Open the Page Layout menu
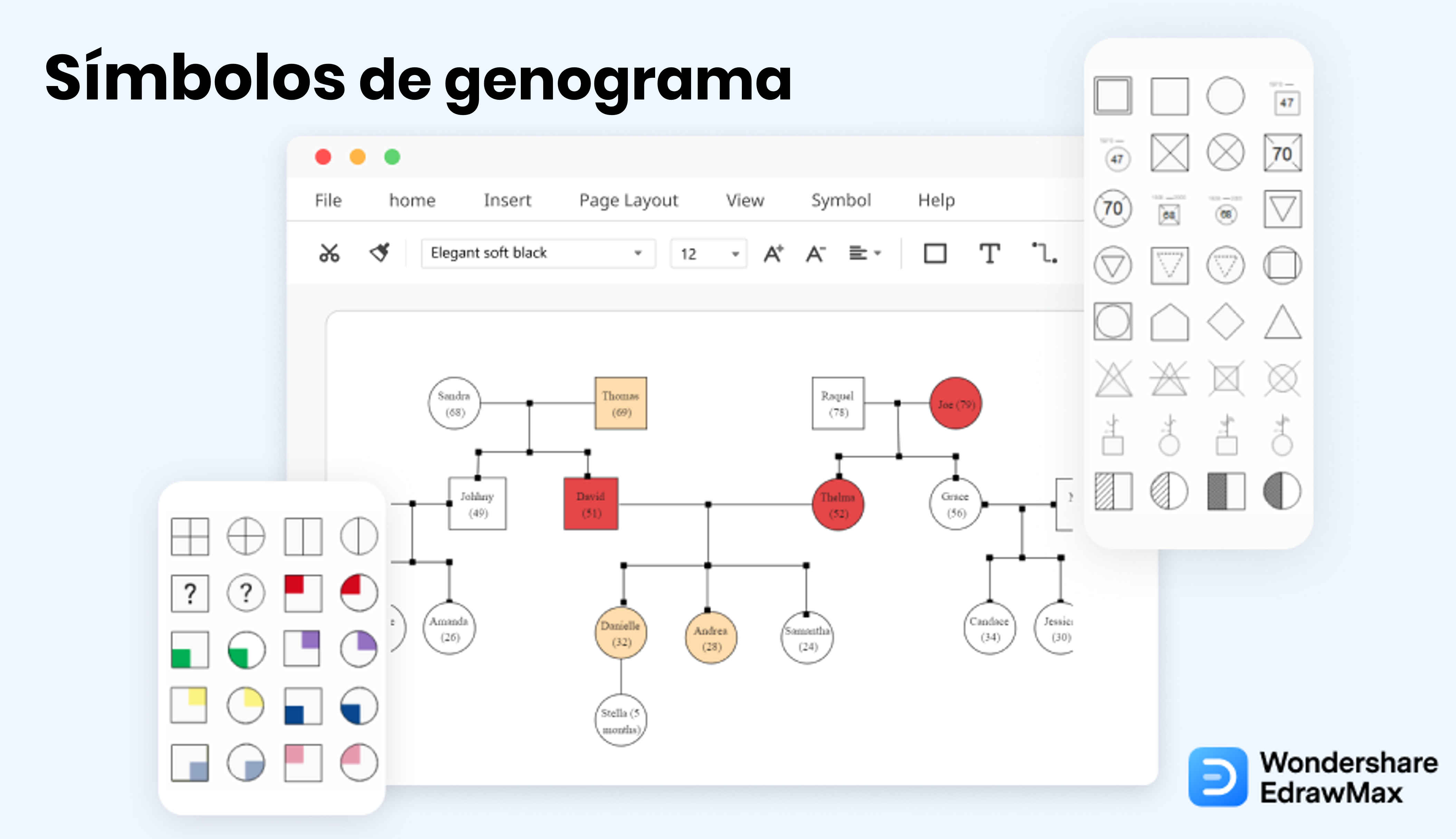The image size is (1456, 839). coord(628,200)
